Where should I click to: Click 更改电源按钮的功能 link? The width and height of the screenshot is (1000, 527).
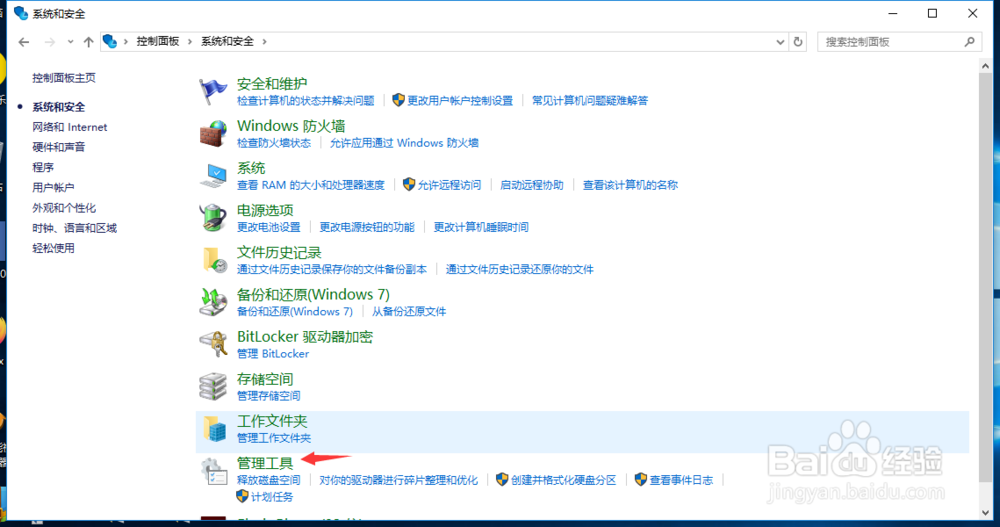click(367, 227)
